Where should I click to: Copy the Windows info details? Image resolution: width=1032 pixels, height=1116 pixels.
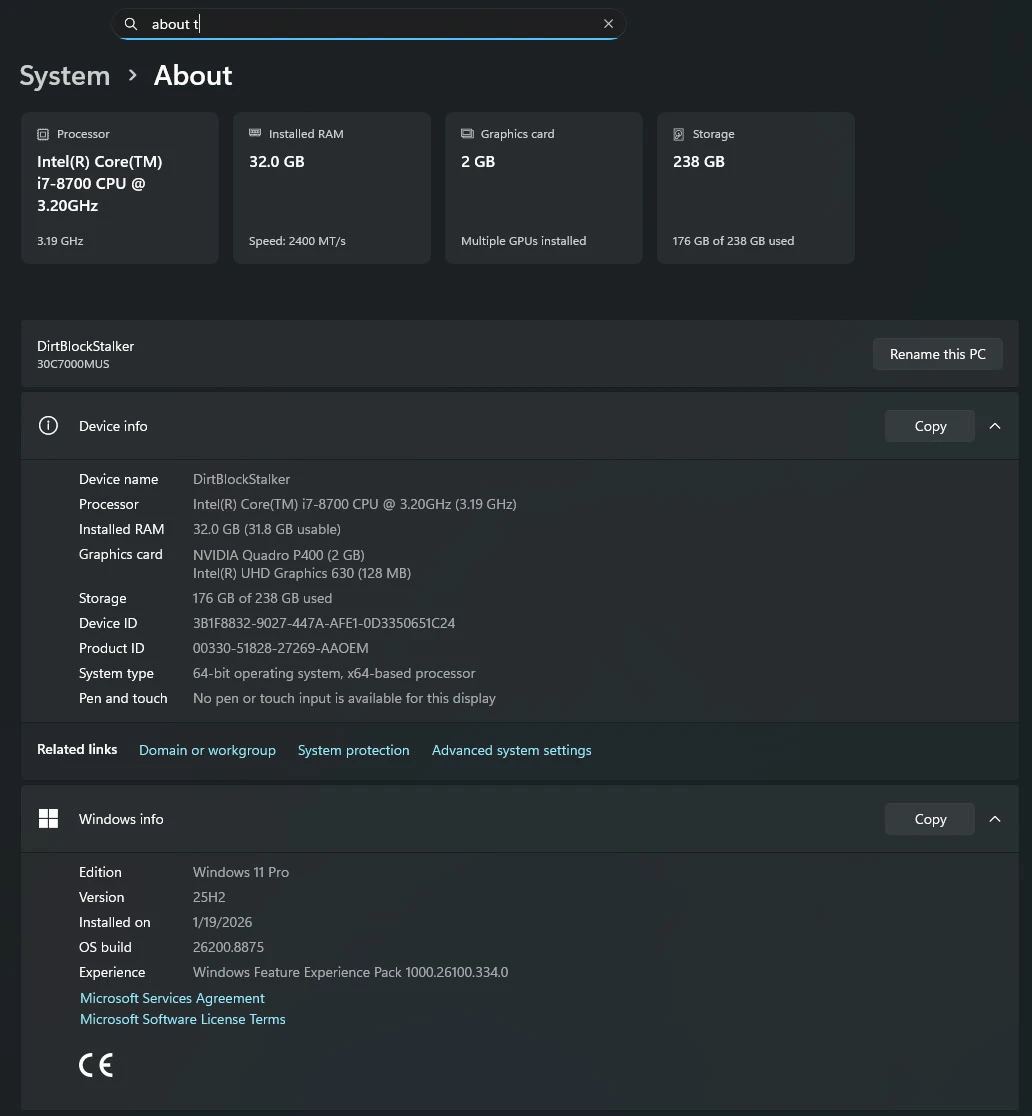930,819
